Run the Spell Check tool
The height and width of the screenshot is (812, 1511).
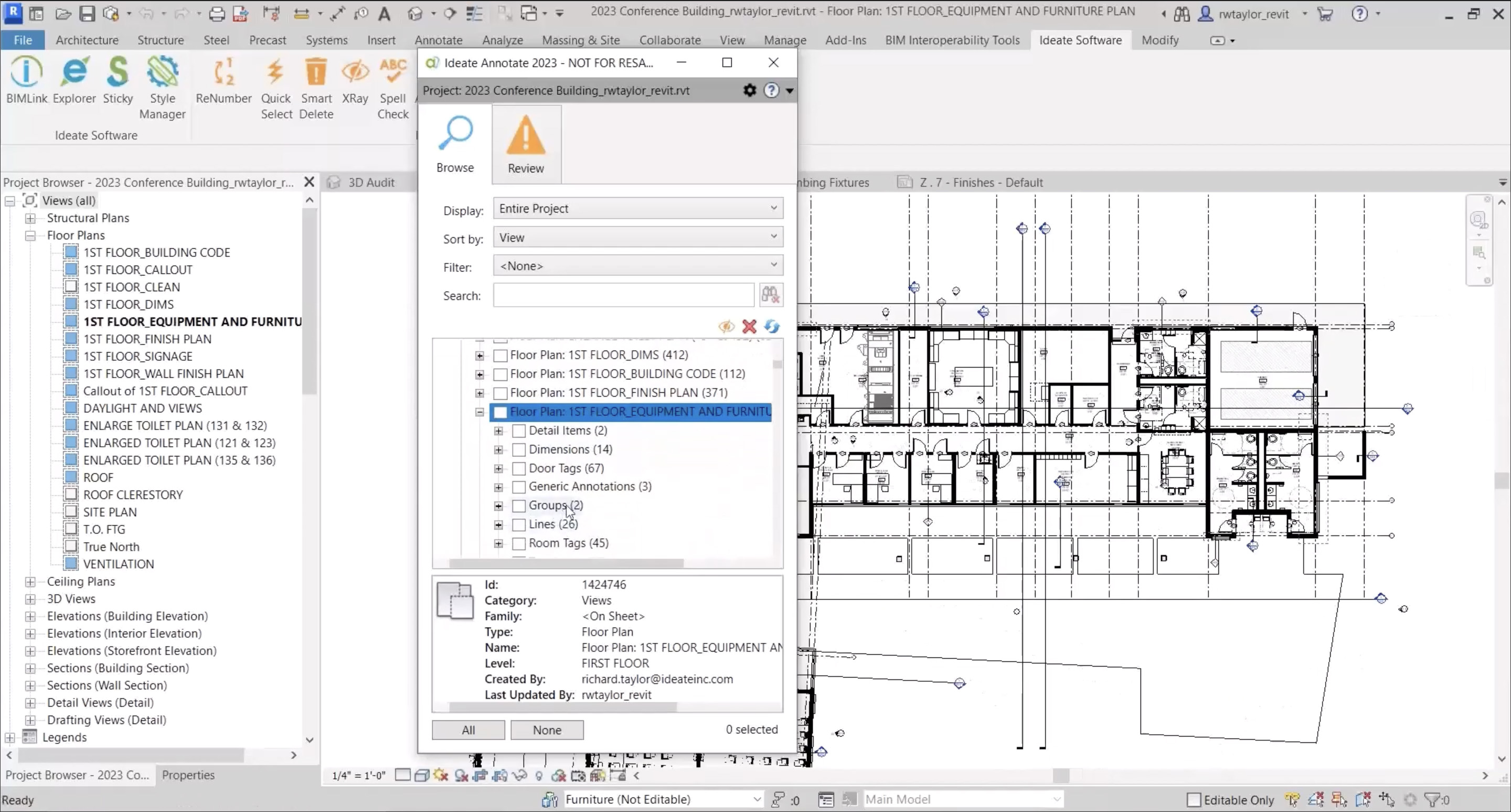tap(392, 88)
